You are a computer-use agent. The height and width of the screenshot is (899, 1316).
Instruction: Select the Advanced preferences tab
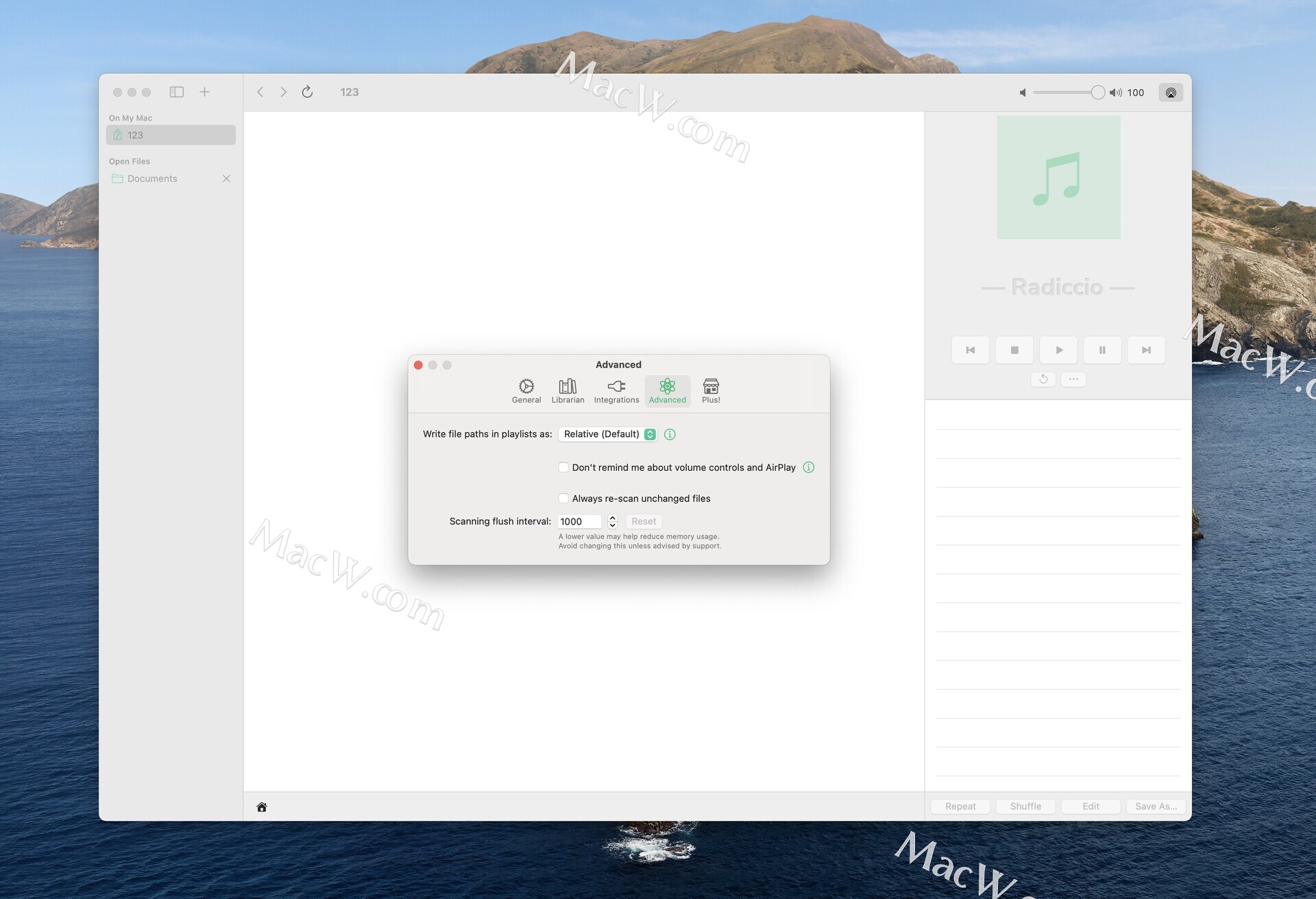tap(668, 391)
